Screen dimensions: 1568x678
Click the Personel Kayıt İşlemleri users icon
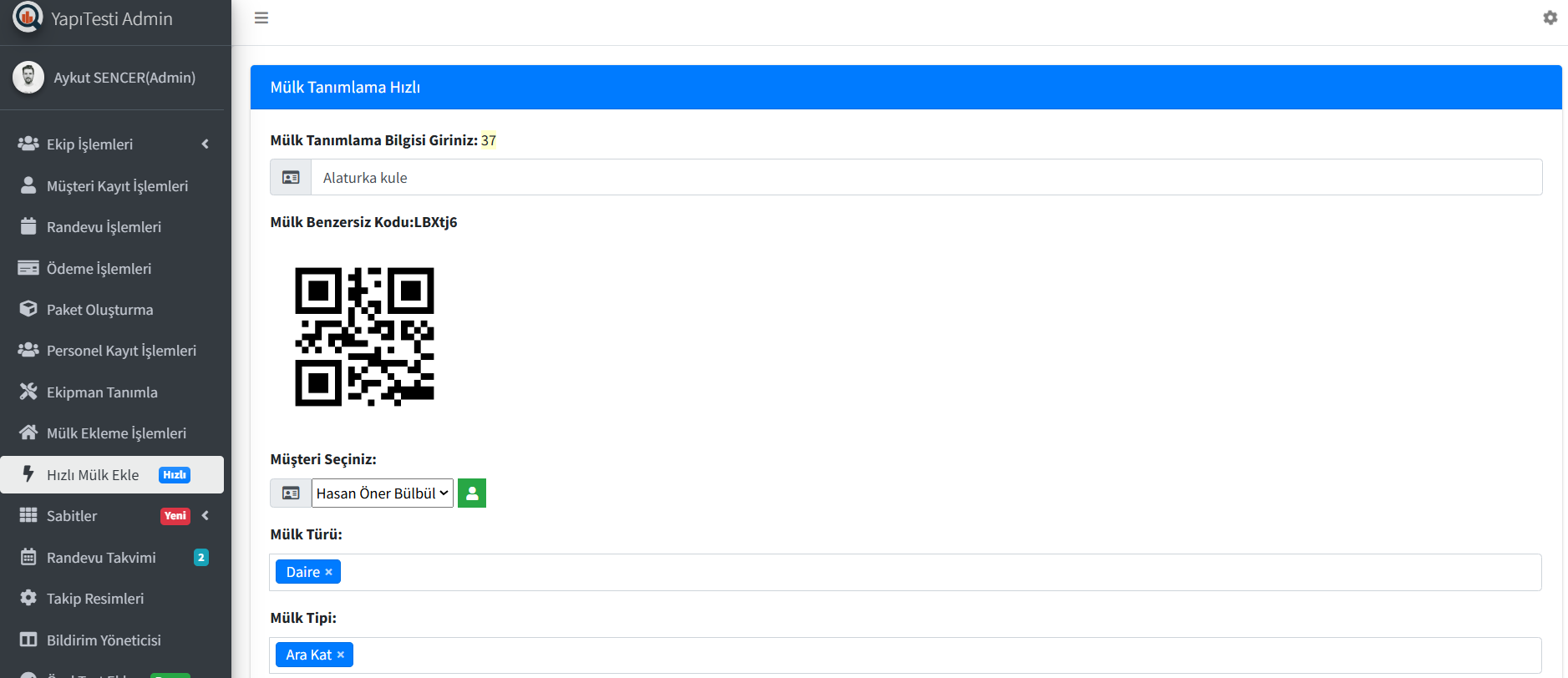(x=28, y=350)
